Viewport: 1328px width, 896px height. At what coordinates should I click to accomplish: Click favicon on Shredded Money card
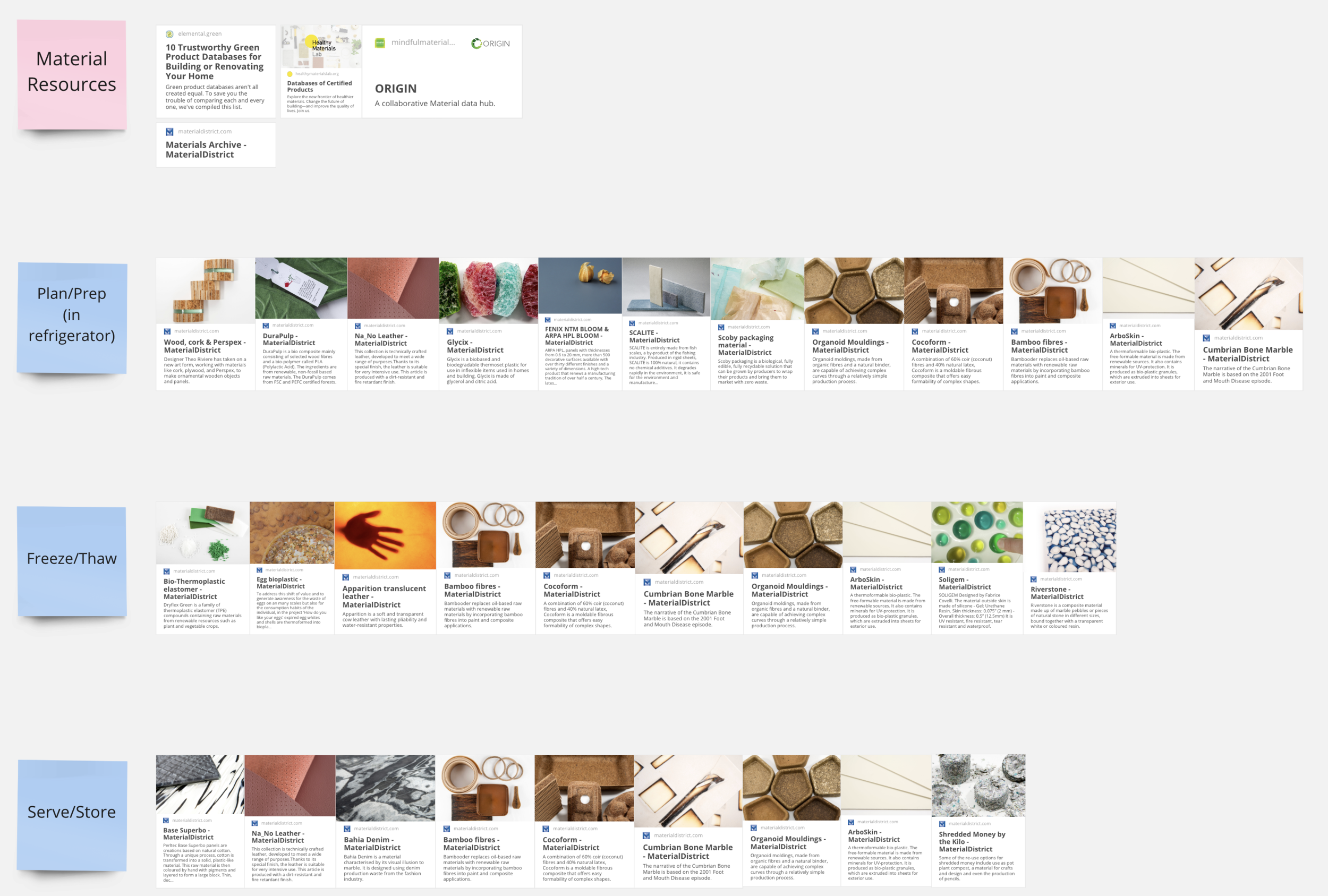click(x=942, y=824)
